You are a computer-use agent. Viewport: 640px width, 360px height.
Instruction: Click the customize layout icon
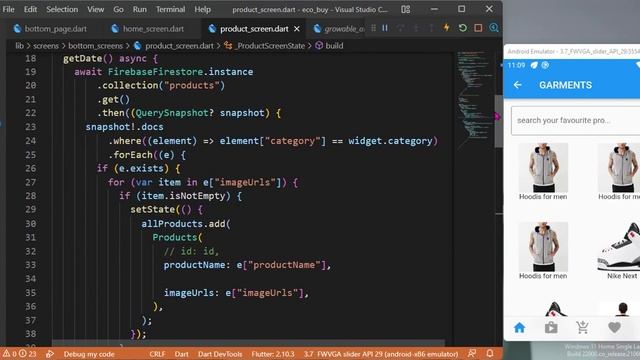point(405,9)
